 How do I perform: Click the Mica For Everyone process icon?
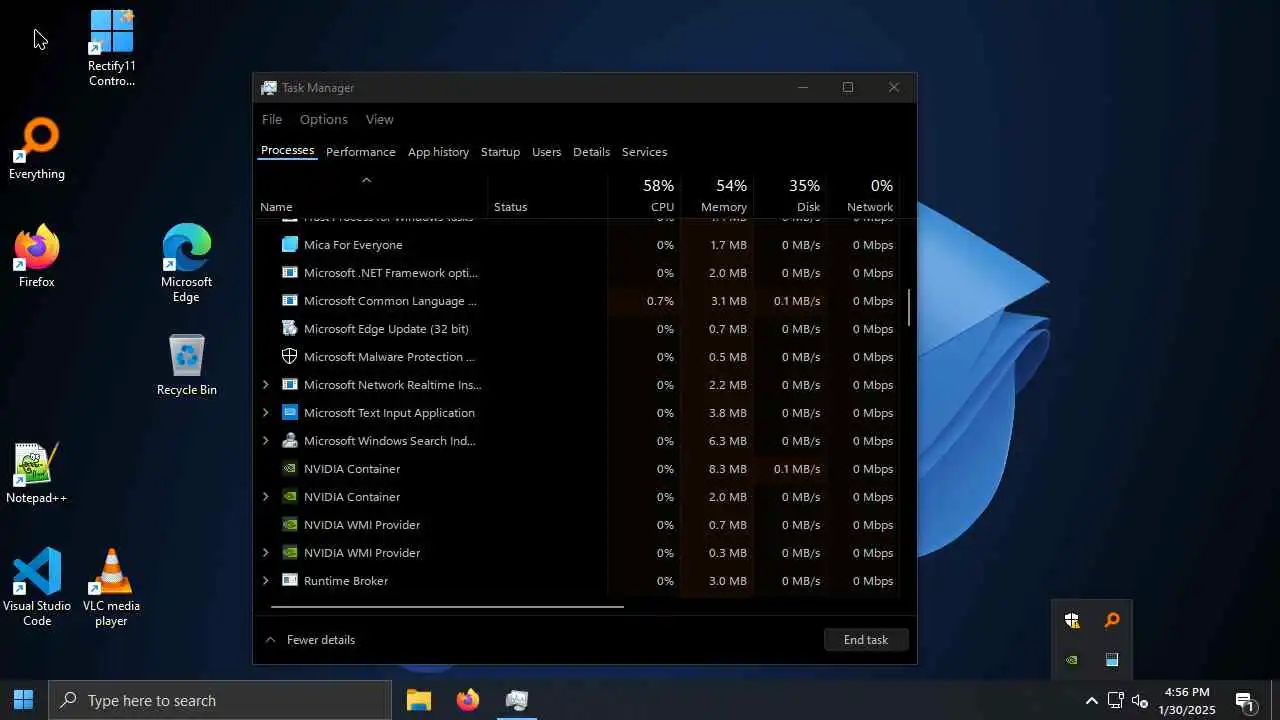click(290, 244)
